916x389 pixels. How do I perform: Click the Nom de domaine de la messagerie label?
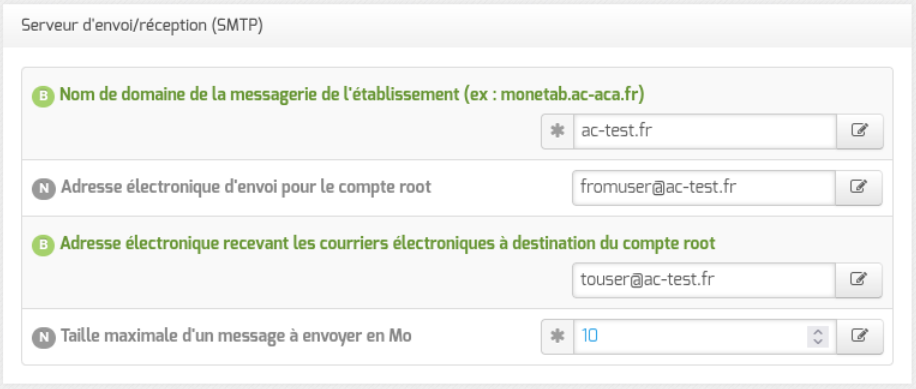click(x=352, y=95)
